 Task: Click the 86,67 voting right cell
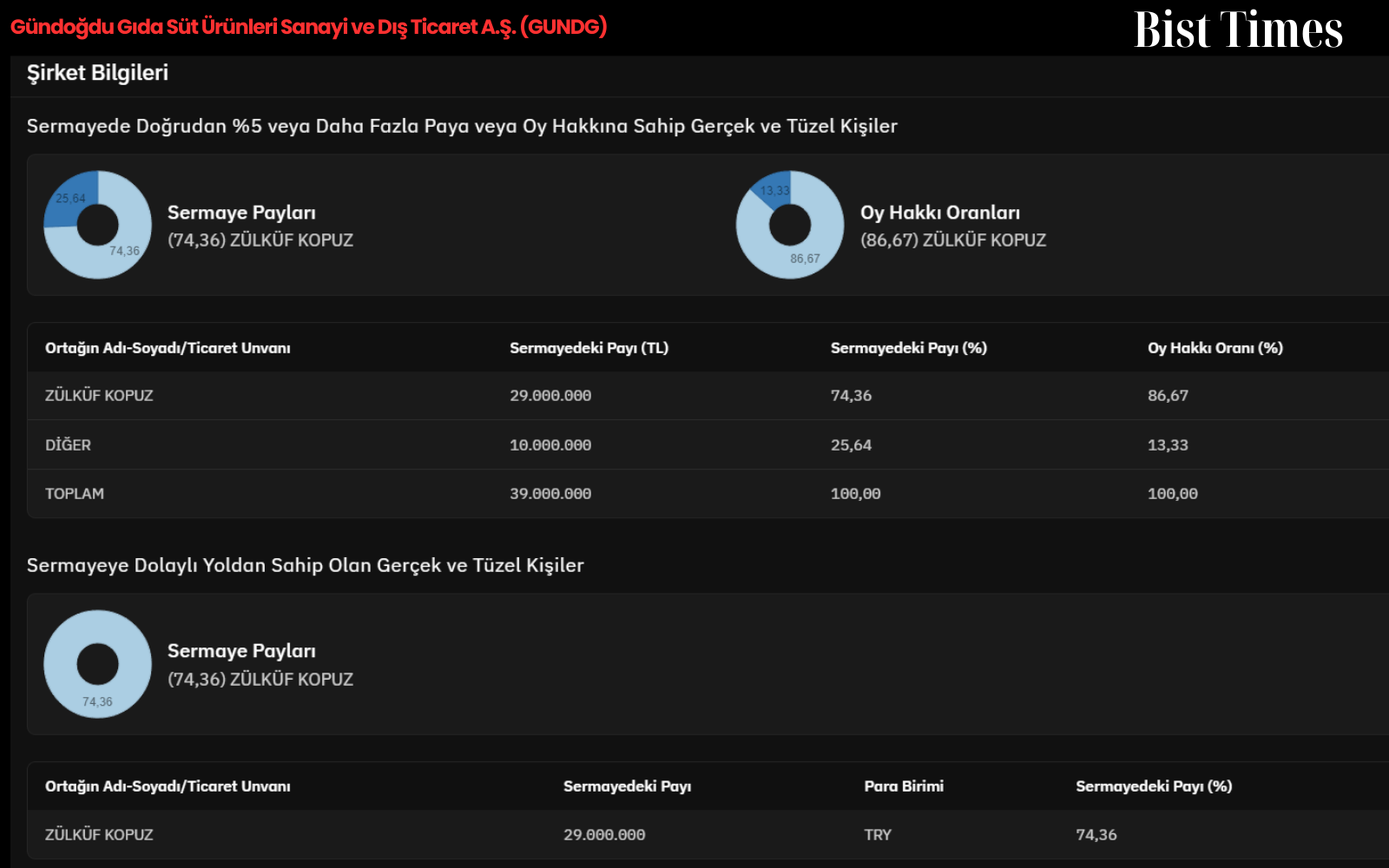[x=1168, y=396]
